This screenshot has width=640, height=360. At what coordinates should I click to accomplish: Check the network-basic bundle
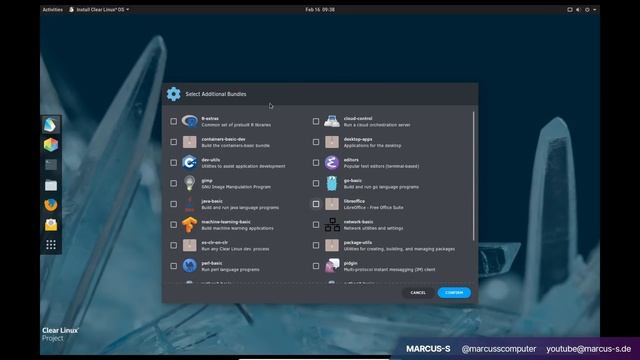click(x=316, y=225)
